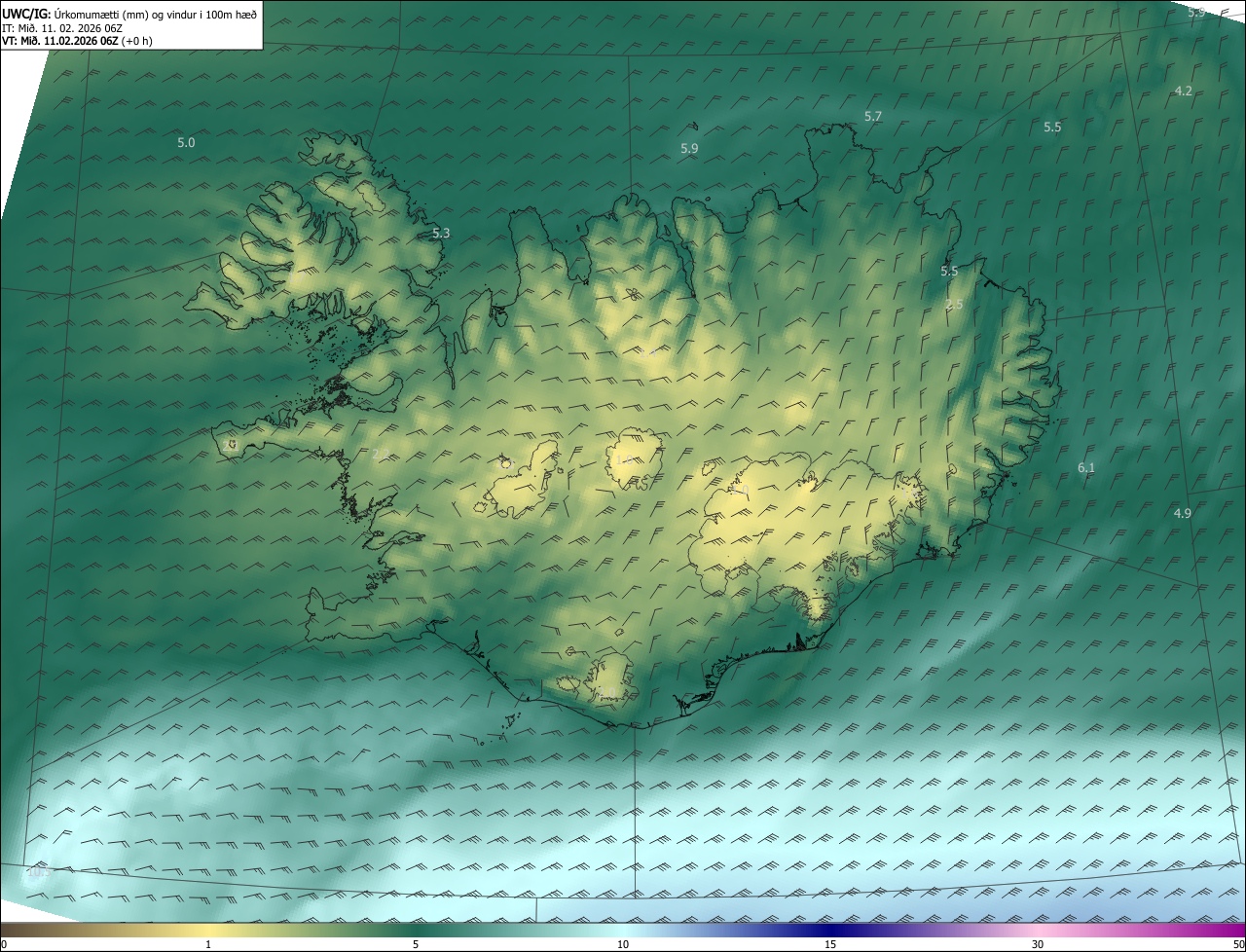The height and width of the screenshot is (952, 1246).
Task: Click the 'IT: Mið. 11. 02. 2026 06Z' line
Action: tap(62, 28)
